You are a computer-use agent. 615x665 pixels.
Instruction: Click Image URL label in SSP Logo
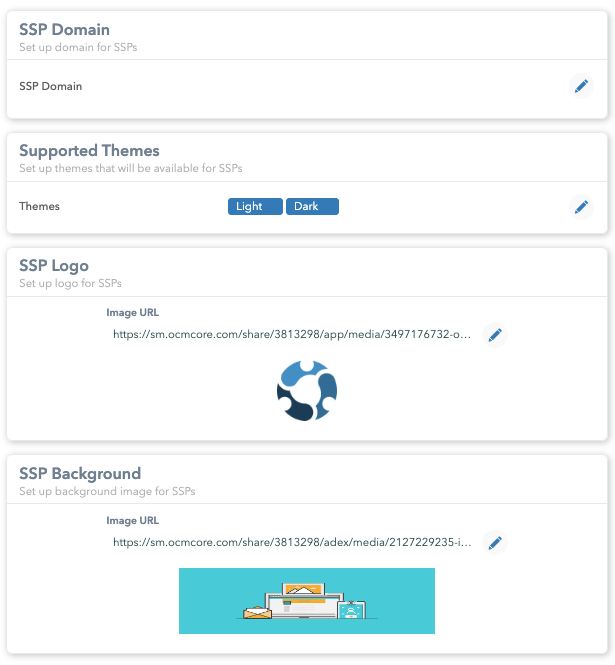point(132,313)
